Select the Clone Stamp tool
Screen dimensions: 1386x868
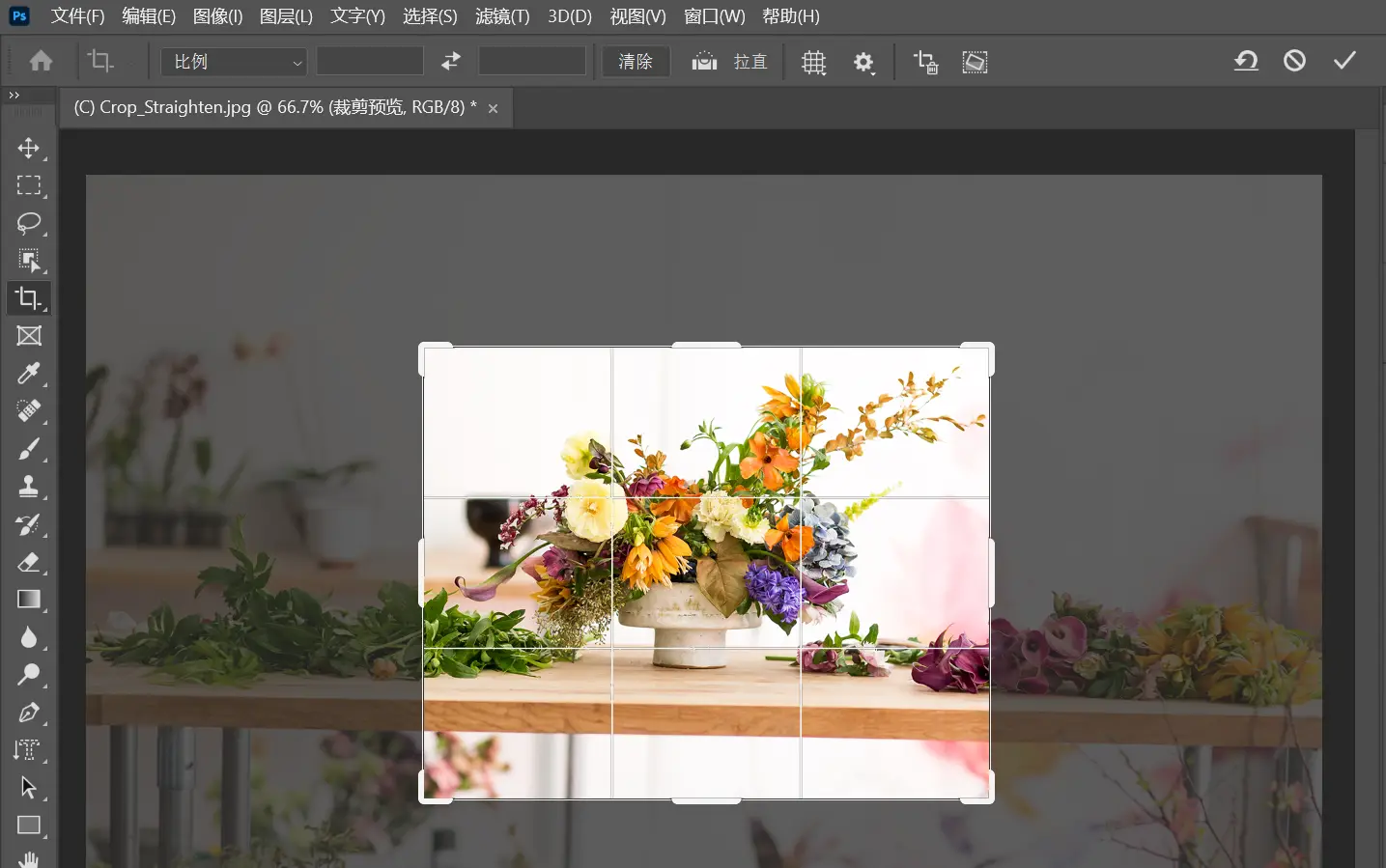(29, 487)
